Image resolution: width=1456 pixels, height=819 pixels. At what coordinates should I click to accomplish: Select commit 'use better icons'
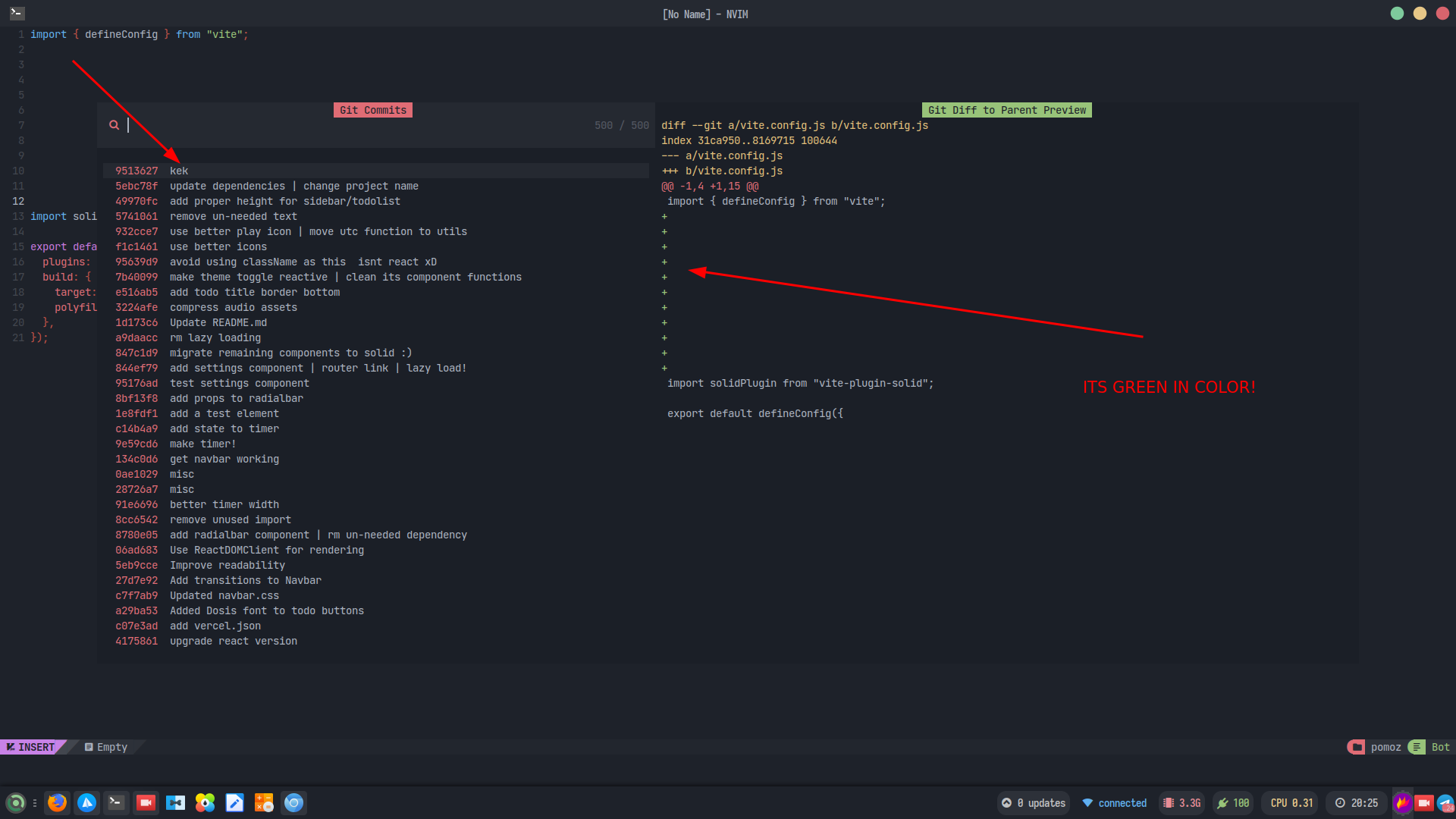click(375, 246)
